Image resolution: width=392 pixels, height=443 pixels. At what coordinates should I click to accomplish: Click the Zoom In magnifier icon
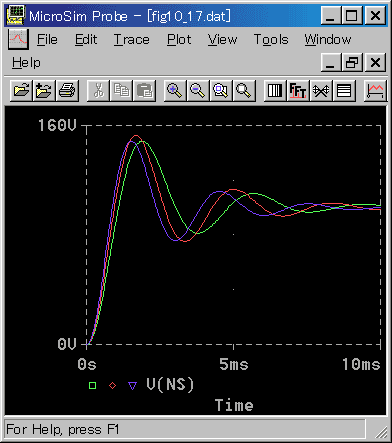pos(175,90)
